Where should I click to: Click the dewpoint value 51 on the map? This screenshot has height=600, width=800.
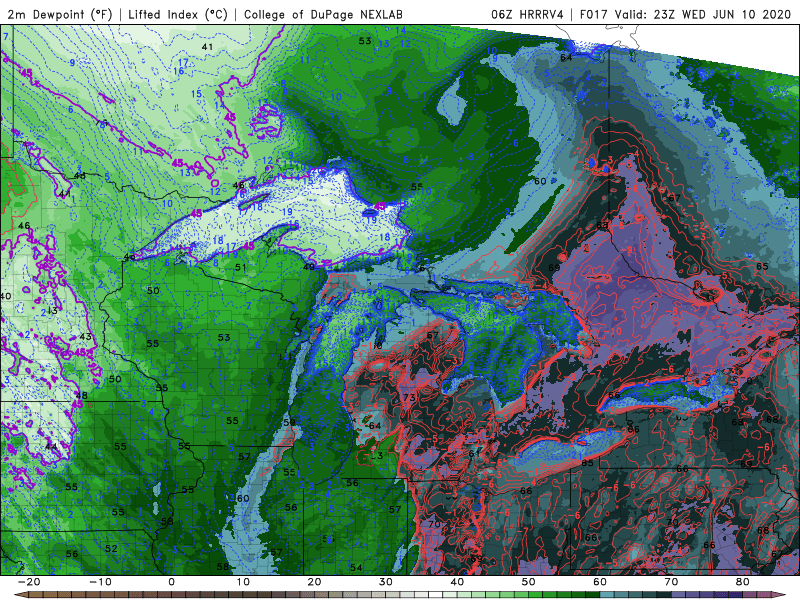[x=240, y=267]
